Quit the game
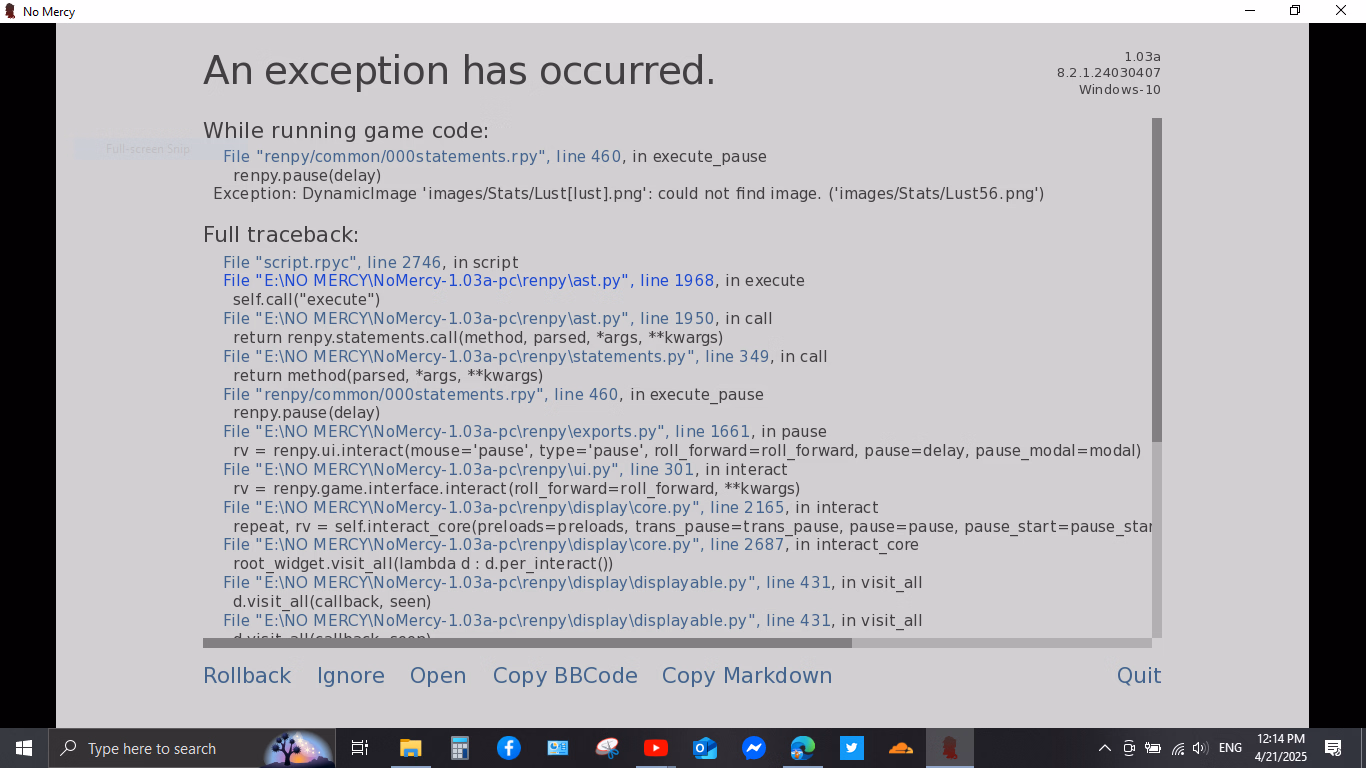Image resolution: width=1366 pixels, height=768 pixels. tap(1139, 676)
